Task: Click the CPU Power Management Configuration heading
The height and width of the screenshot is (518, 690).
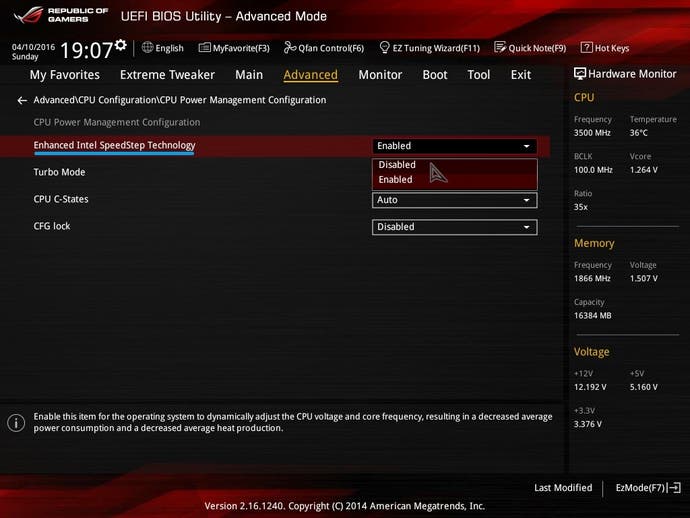Action: (x=117, y=122)
